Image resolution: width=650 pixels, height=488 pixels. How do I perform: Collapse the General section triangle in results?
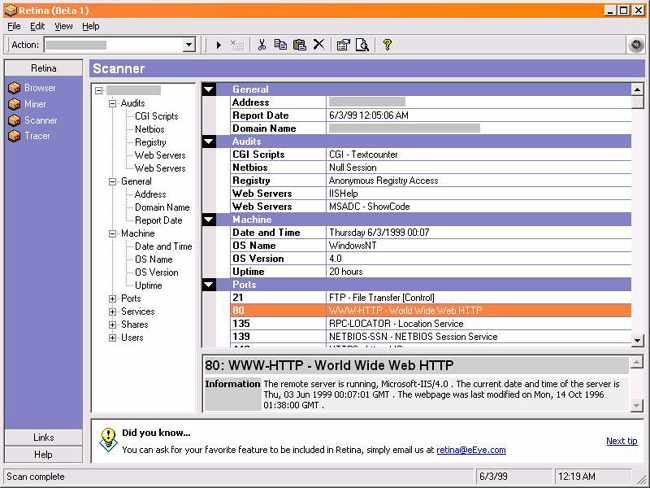click(x=209, y=89)
